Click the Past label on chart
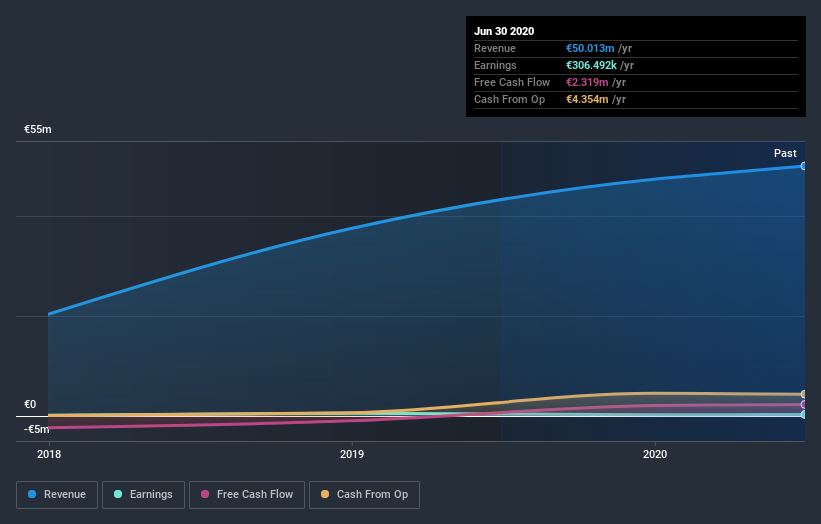 (785, 153)
